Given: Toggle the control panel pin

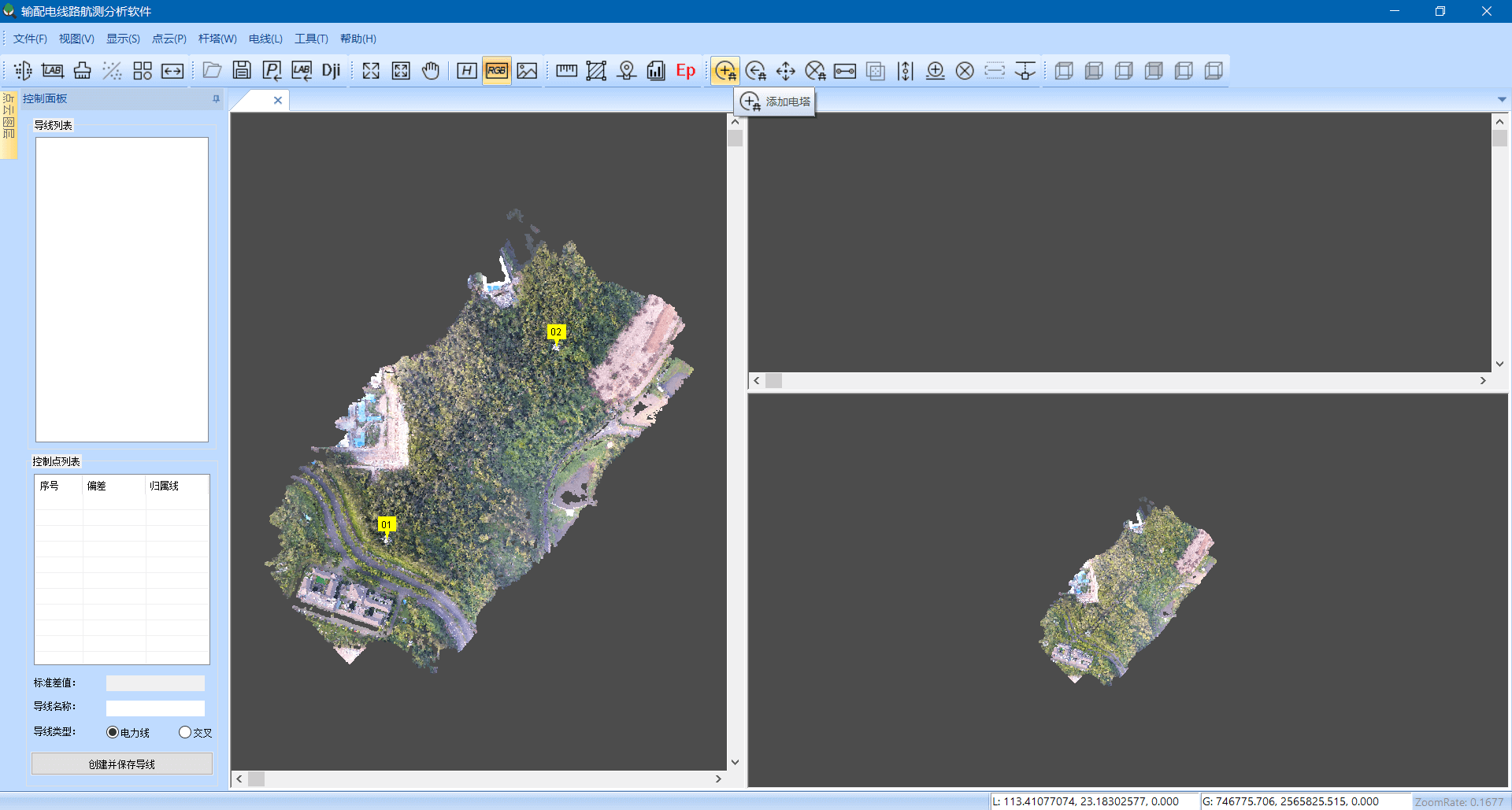Looking at the screenshot, I should coord(216,99).
